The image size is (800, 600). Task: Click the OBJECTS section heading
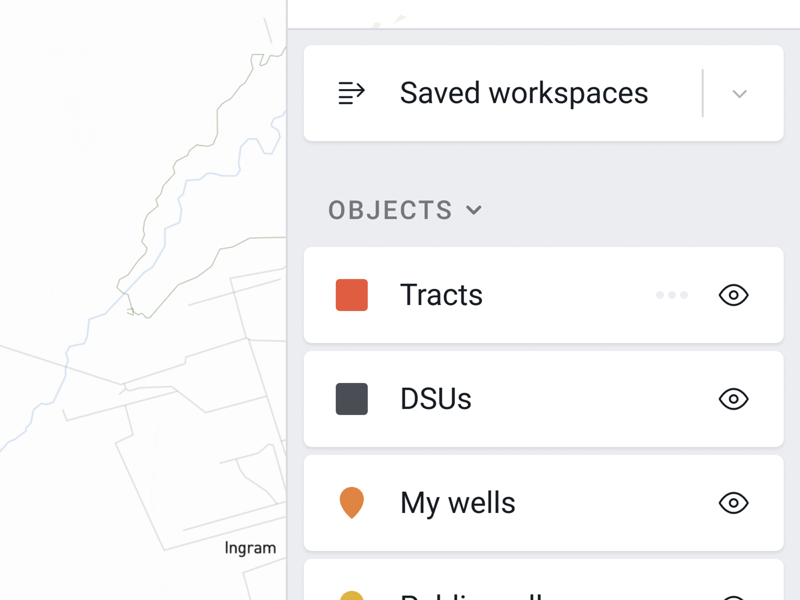pos(390,210)
